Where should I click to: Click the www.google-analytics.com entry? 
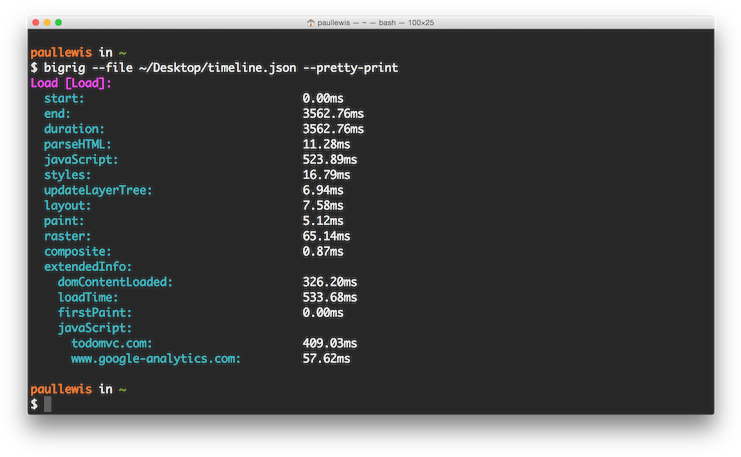156,358
